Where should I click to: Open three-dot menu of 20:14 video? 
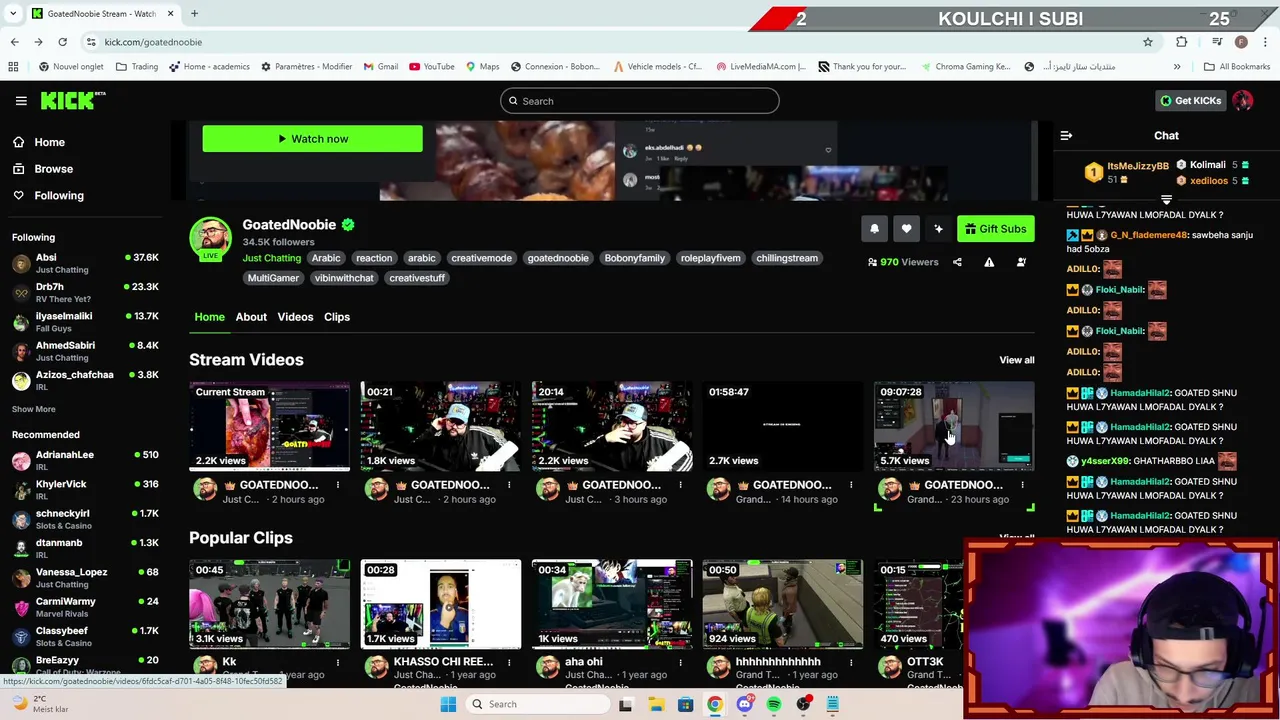point(680,485)
